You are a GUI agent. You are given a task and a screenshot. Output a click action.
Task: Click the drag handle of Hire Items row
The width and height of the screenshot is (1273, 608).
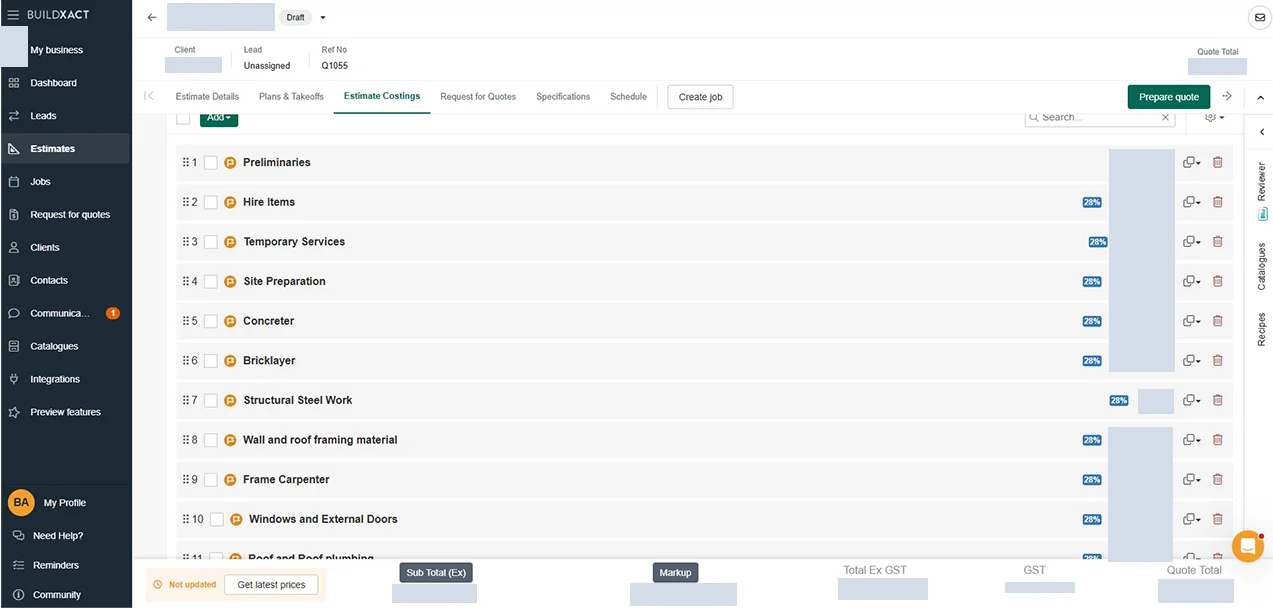(x=186, y=202)
